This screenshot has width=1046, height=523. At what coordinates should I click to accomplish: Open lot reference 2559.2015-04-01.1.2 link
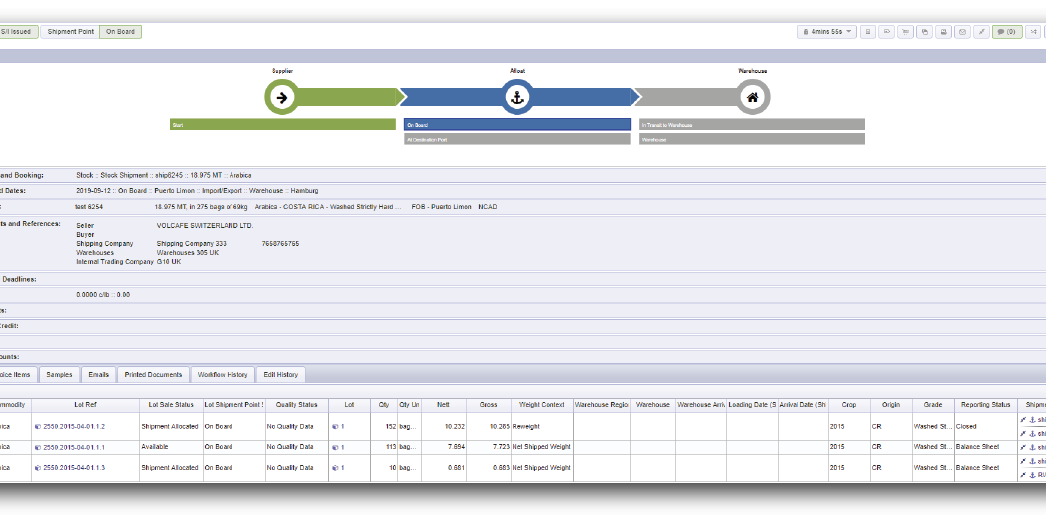[76, 426]
